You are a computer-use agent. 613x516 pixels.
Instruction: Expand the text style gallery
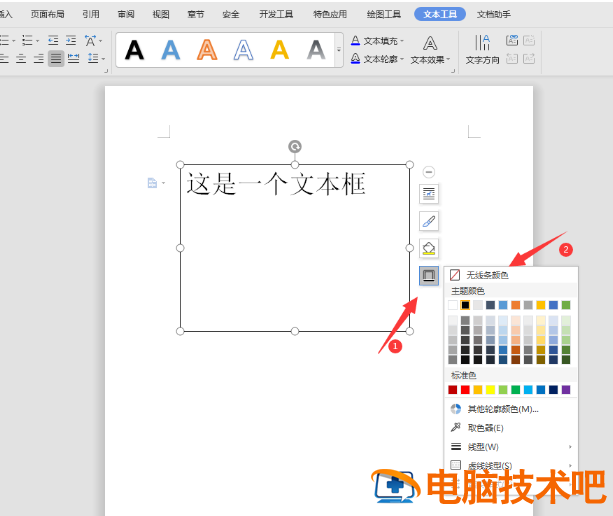click(x=339, y=50)
